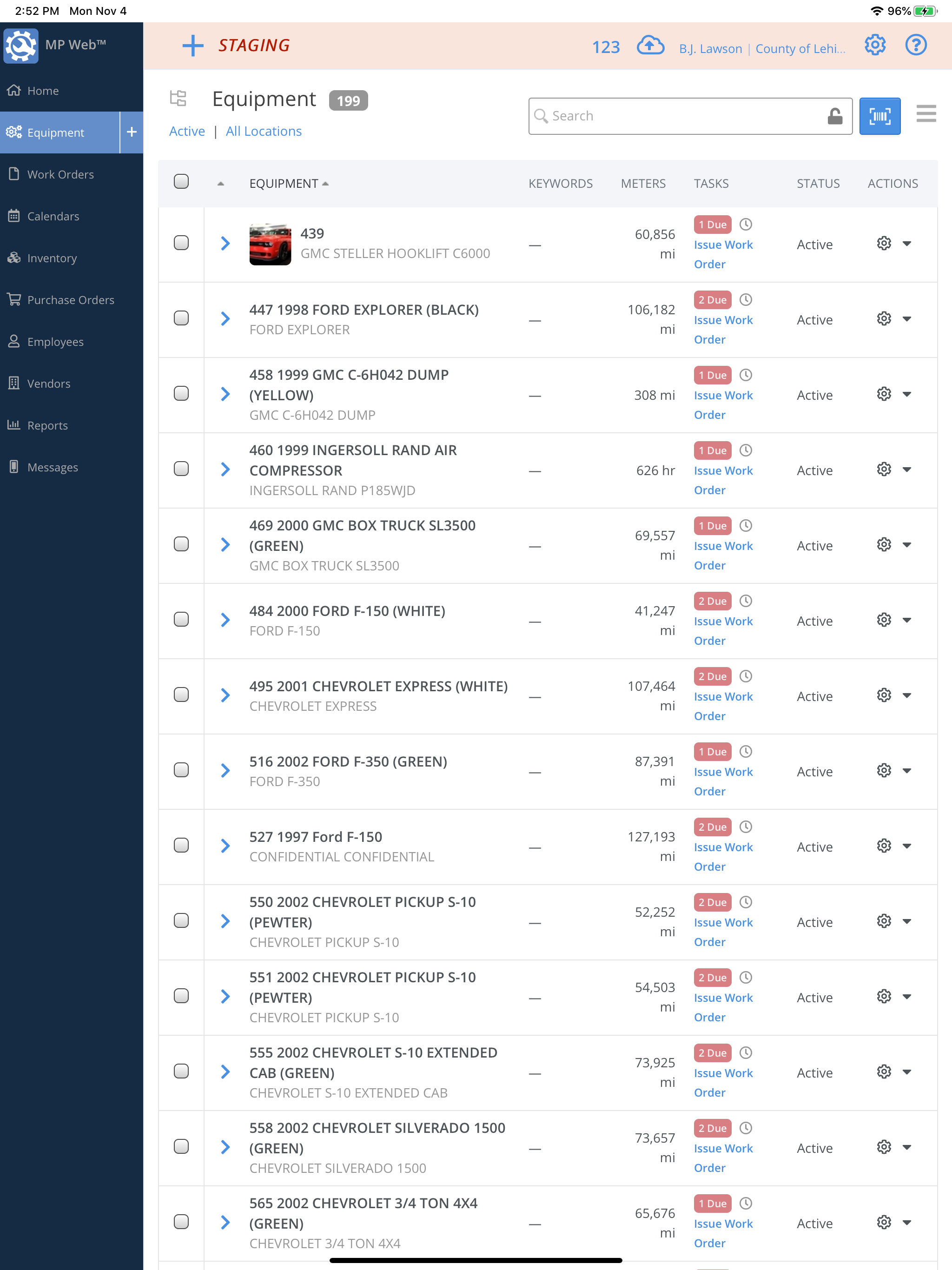Viewport: 952px width, 1270px height.
Task: Open actions gear for 469 GMC Box Truck
Action: pyautogui.click(x=884, y=544)
